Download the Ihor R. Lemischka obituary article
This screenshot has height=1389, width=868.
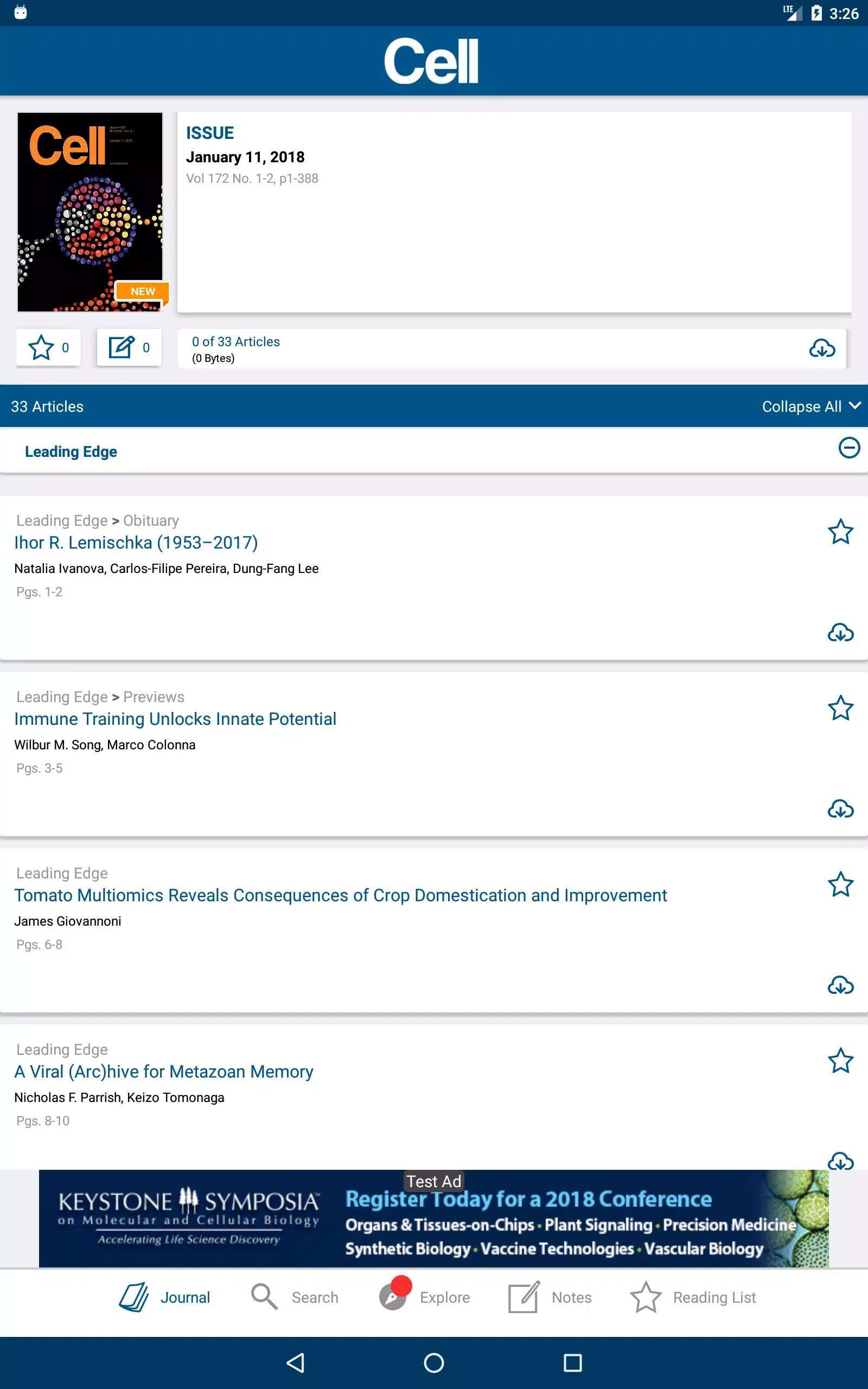click(840, 633)
